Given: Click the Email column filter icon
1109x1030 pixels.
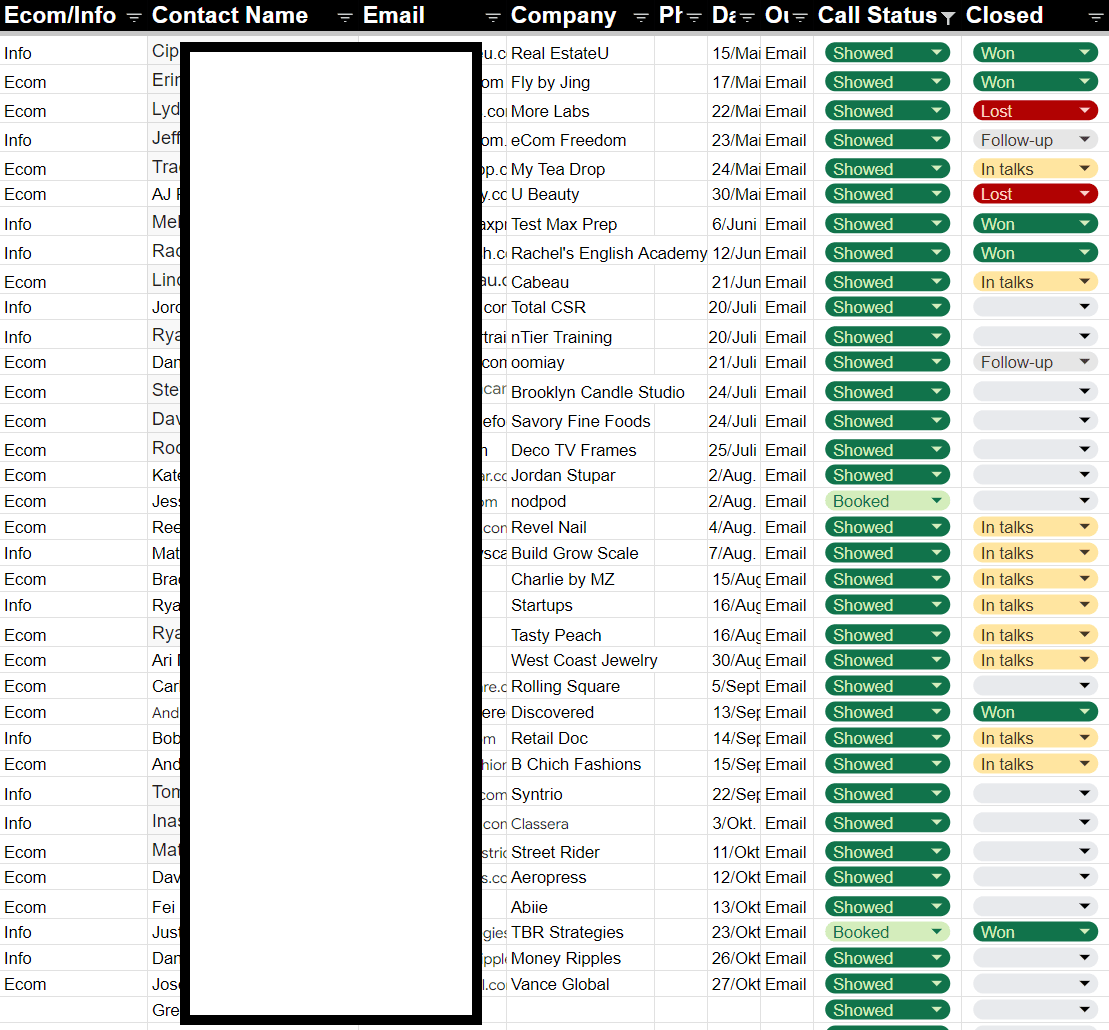Looking at the screenshot, I should [x=493, y=16].
